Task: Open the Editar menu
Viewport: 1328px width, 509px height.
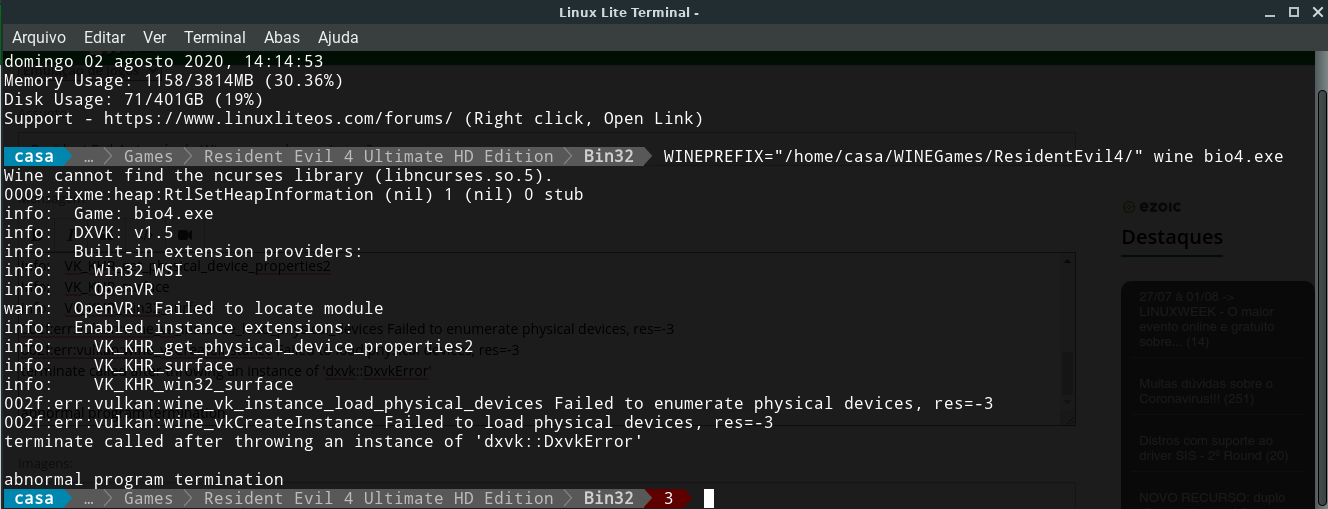Action: (x=105, y=37)
